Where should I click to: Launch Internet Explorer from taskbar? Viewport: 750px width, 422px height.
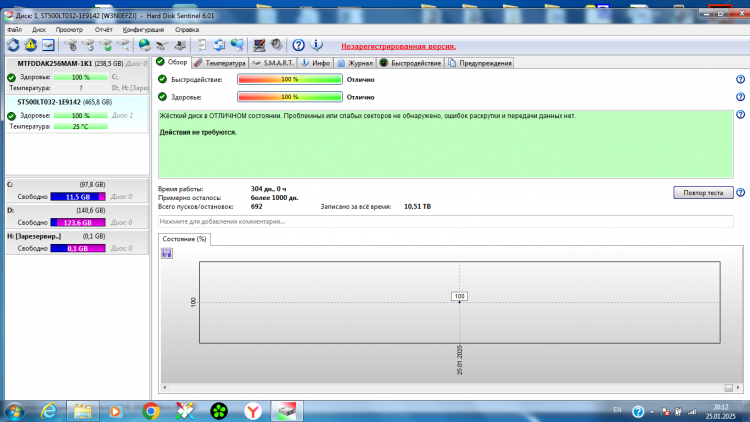click(49, 411)
